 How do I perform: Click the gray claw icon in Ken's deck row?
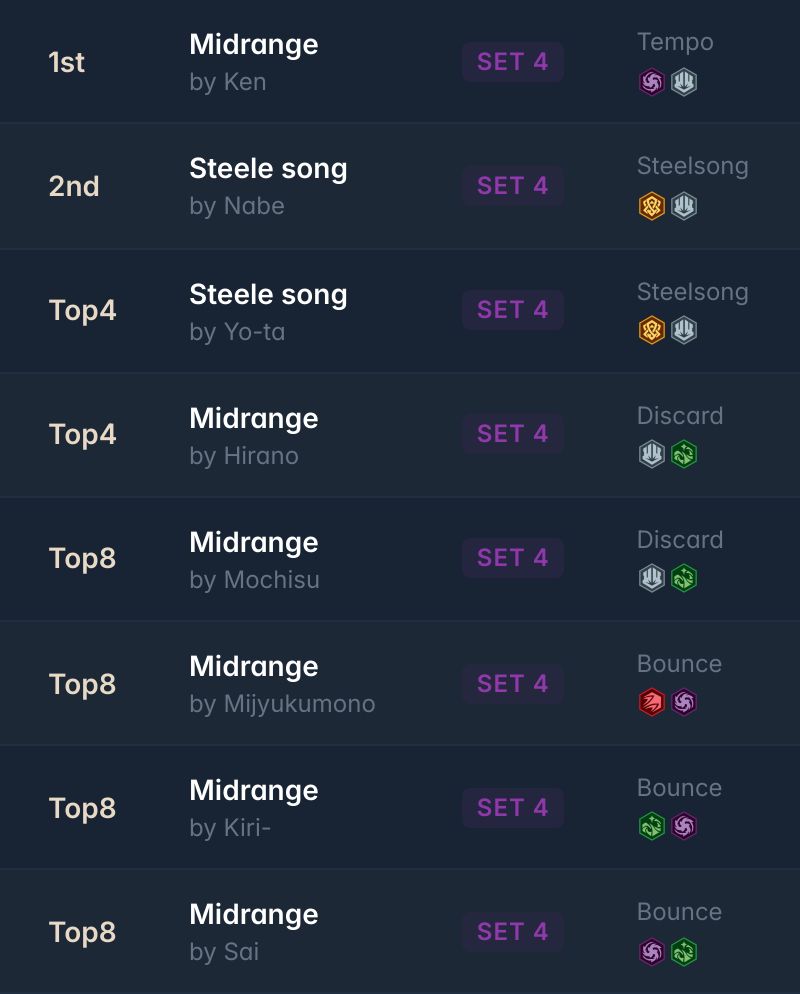[x=684, y=82]
